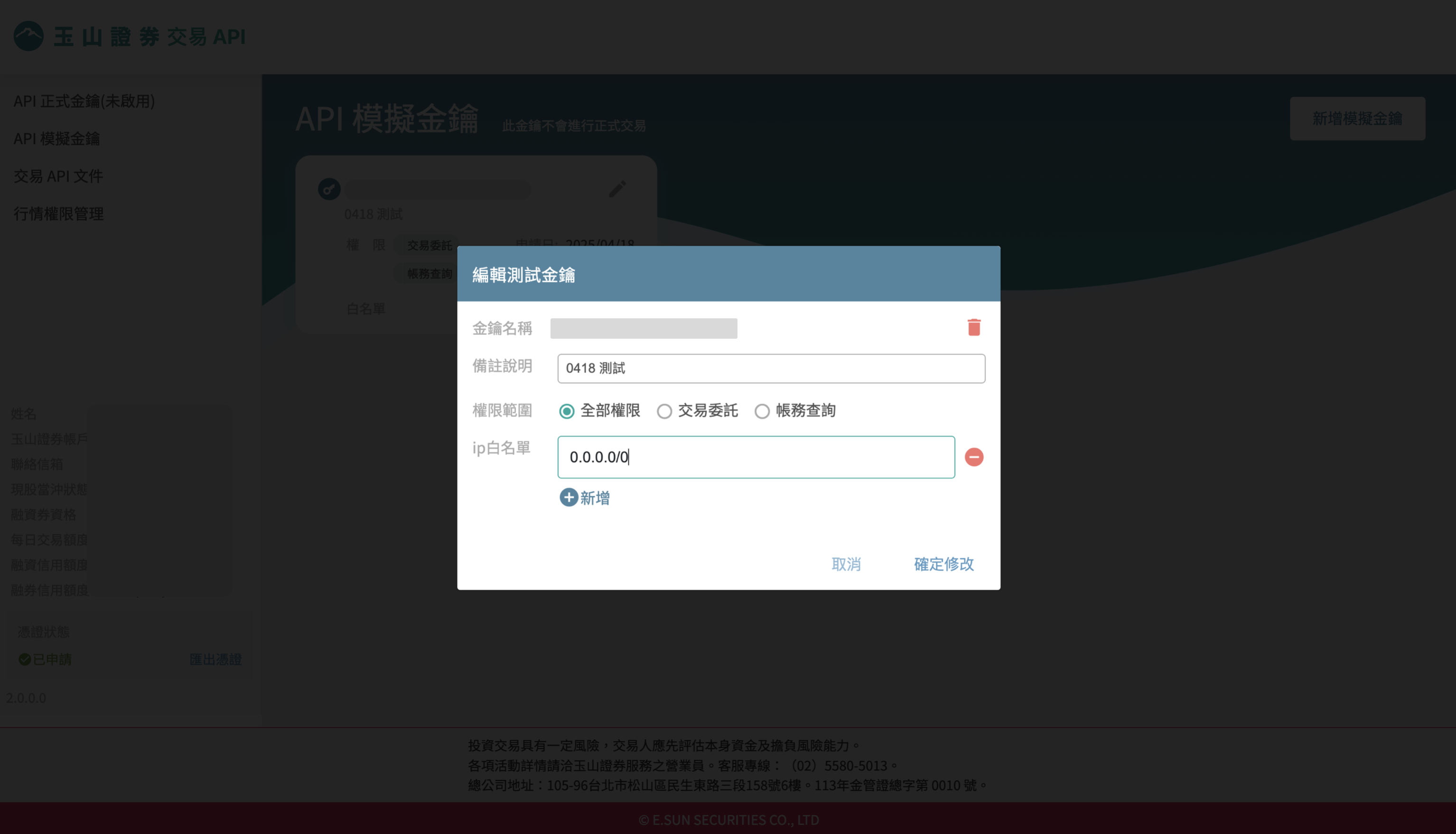Click the 新增模擬金鑰 button
The height and width of the screenshot is (834, 1456).
[1357, 119]
